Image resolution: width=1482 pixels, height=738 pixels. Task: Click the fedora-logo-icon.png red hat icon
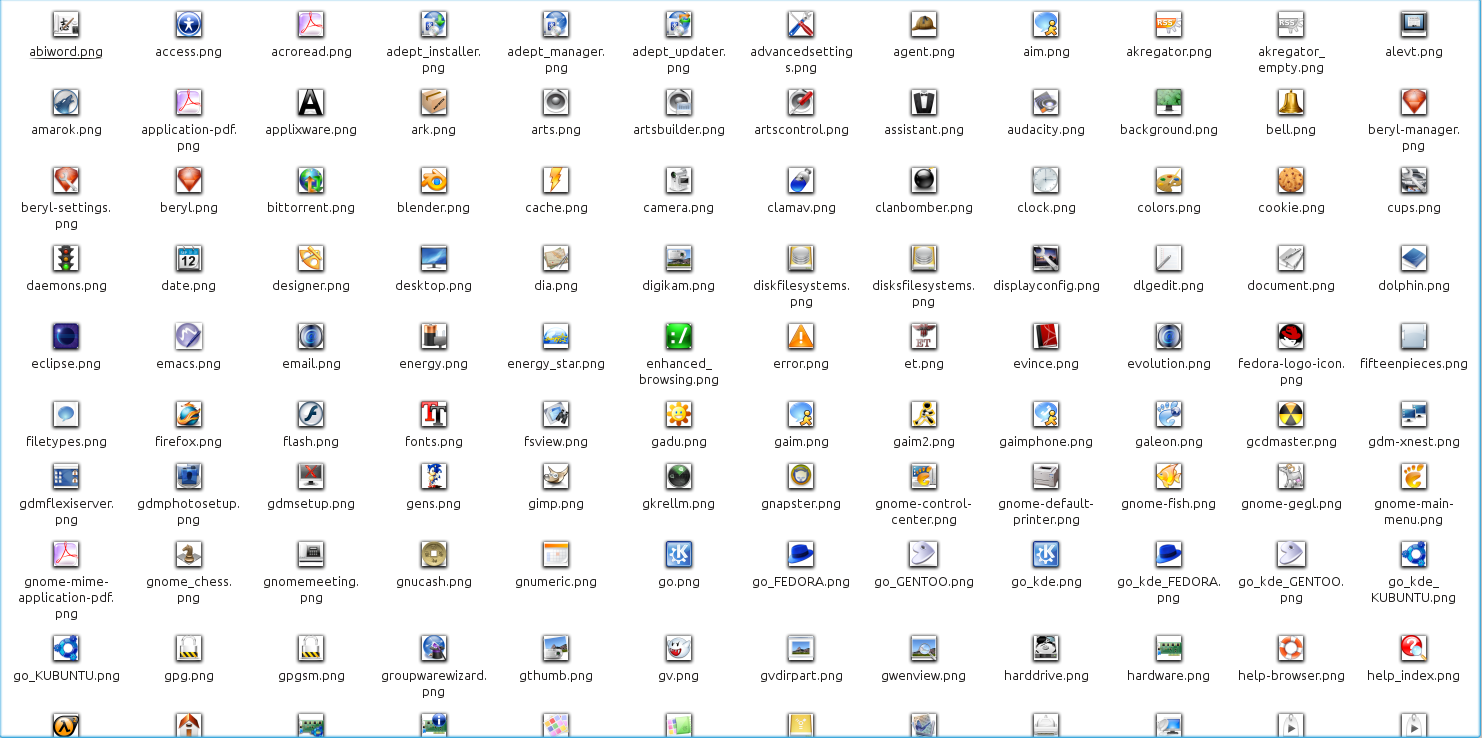pyautogui.click(x=1291, y=336)
